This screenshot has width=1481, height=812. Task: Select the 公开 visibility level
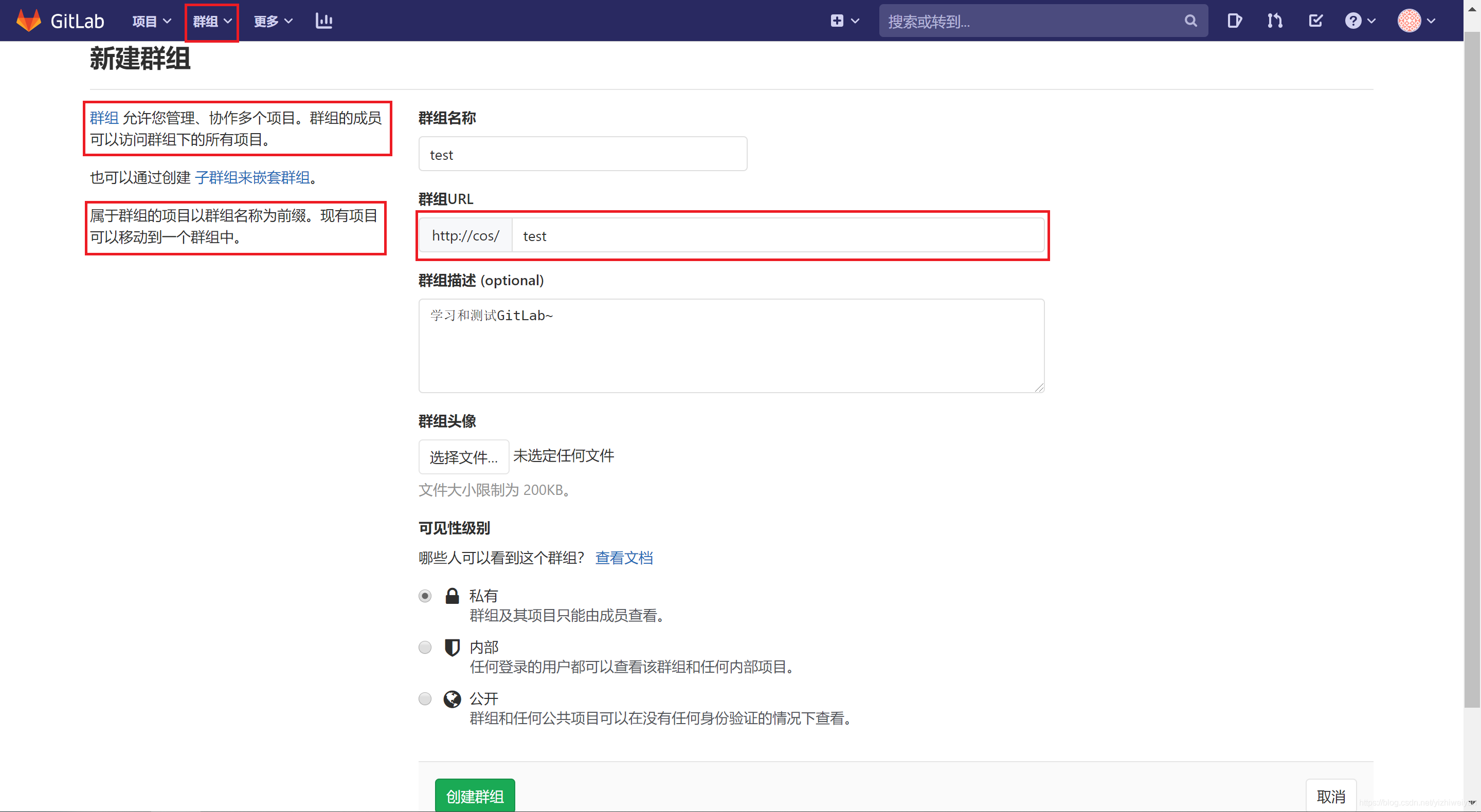[x=425, y=699]
